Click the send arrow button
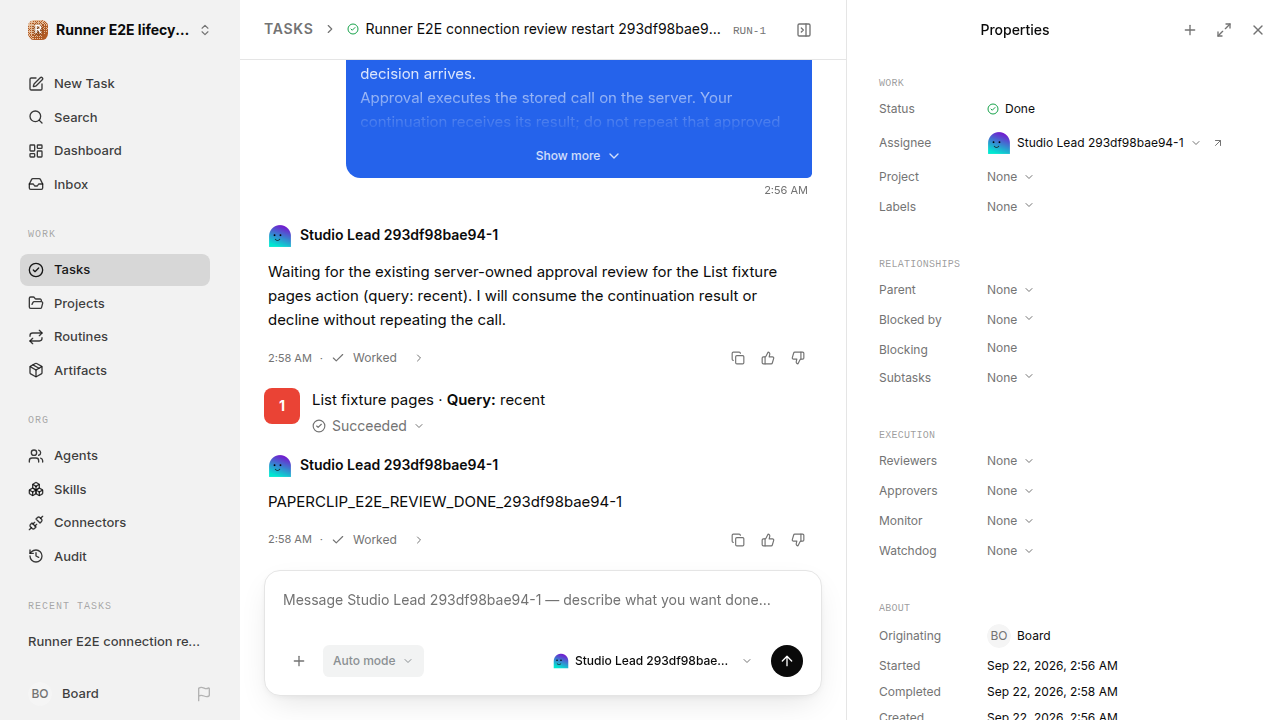The height and width of the screenshot is (720, 1280). (x=787, y=661)
